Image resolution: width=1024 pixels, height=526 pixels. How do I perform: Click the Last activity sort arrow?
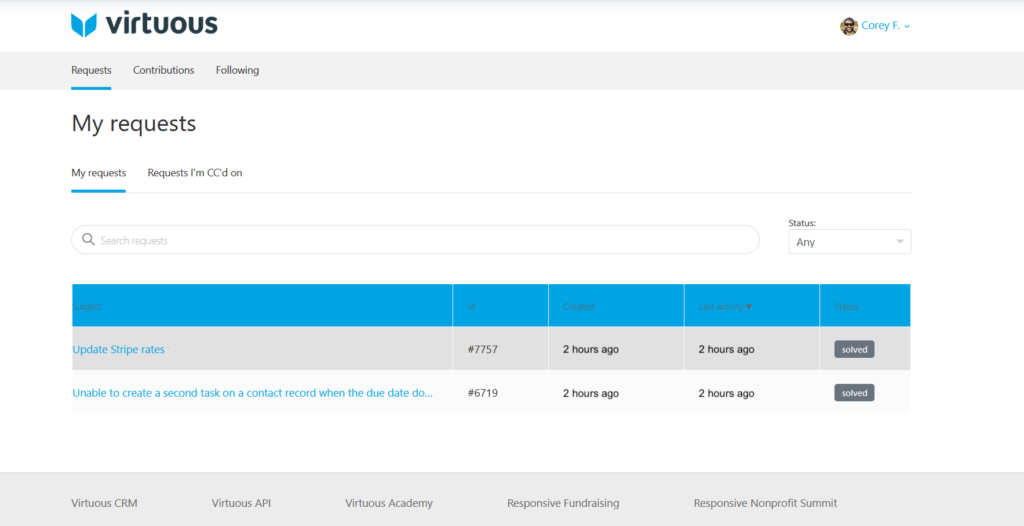coord(748,307)
